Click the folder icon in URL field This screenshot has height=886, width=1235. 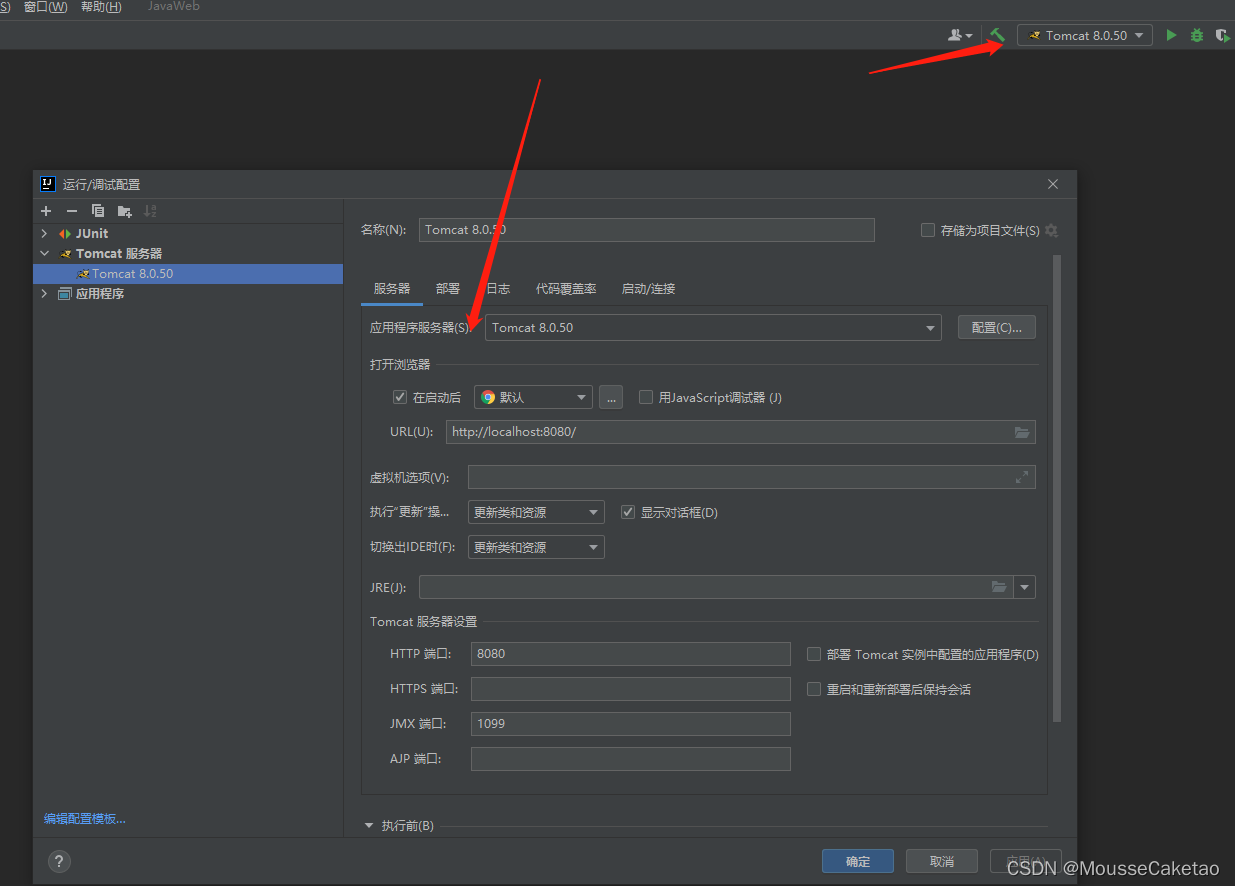[1021, 432]
